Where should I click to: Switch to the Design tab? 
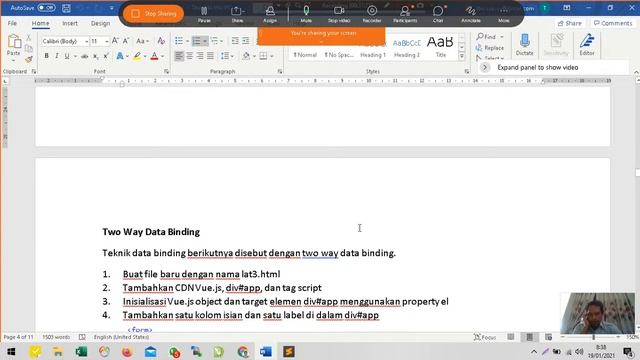(x=100, y=23)
